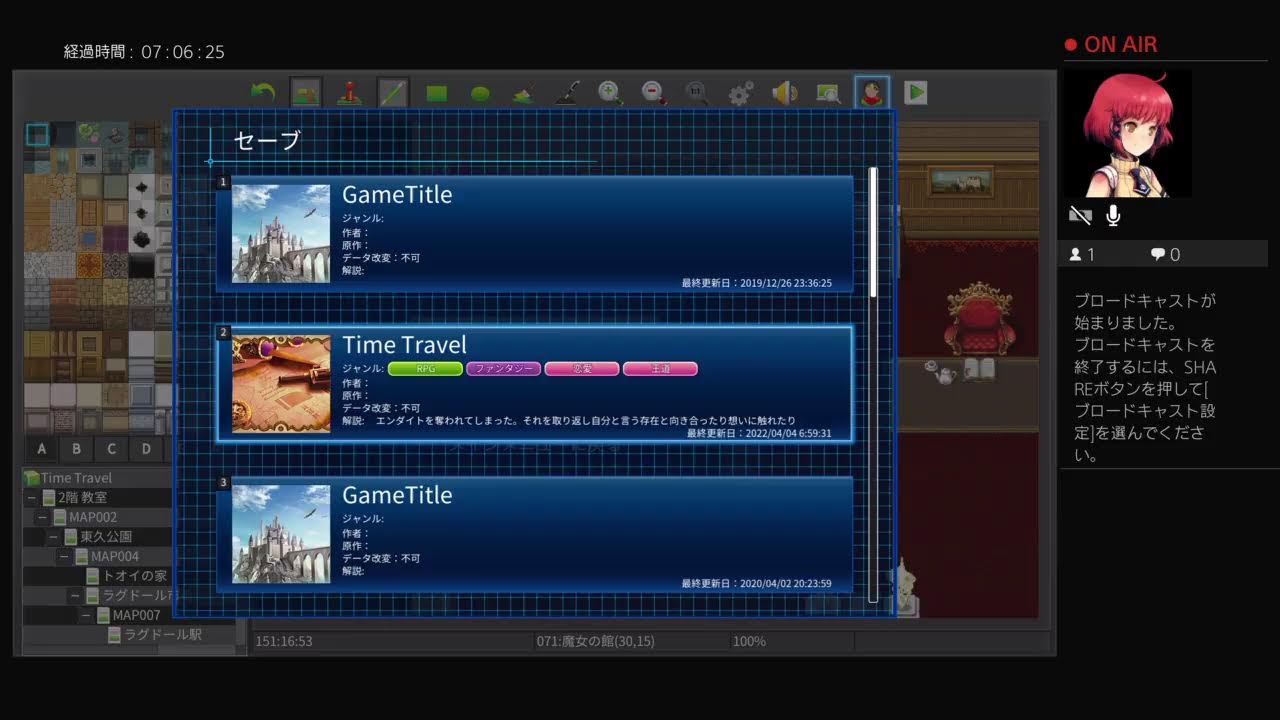Collapse the 2階 教室 tree node

pyautogui.click(x=32, y=497)
